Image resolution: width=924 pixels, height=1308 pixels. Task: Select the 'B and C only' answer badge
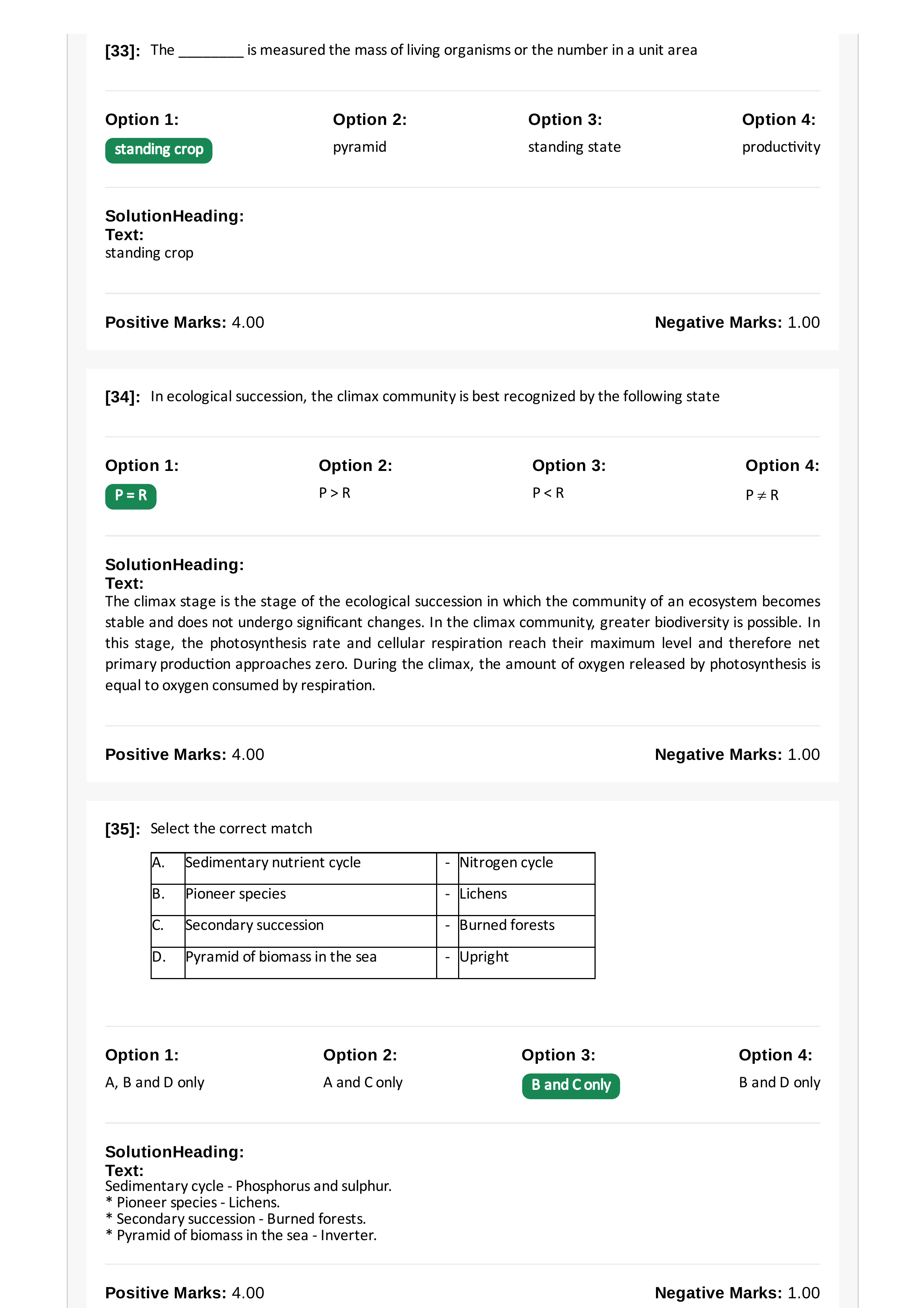point(570,1086)
